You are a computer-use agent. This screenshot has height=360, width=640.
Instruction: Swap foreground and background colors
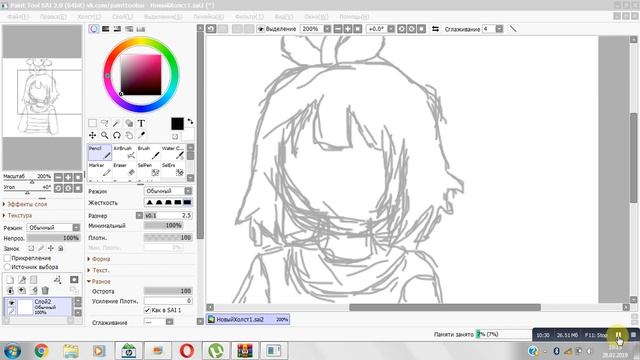pos(190,122)
